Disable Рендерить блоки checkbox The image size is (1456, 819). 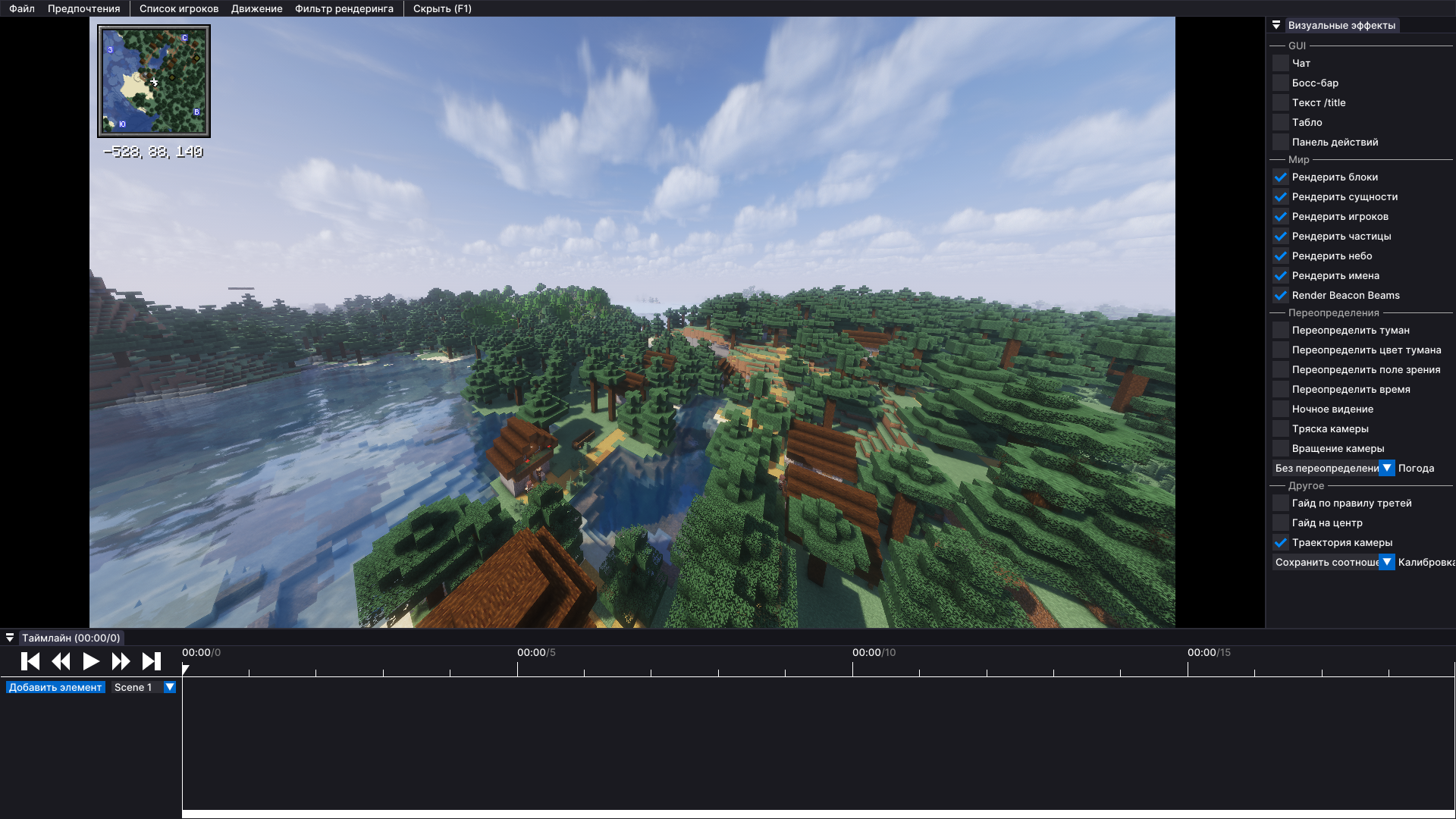[x=1281, y=177]
